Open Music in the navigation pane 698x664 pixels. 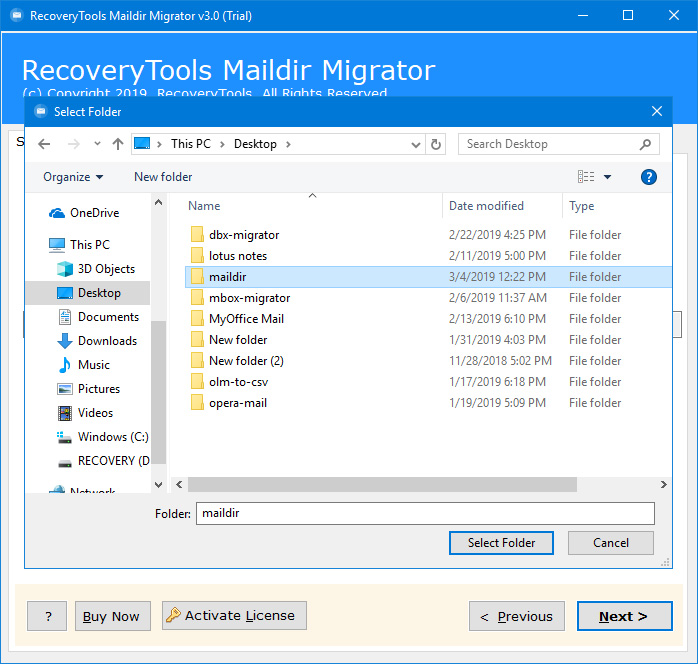tap(83, 365)
